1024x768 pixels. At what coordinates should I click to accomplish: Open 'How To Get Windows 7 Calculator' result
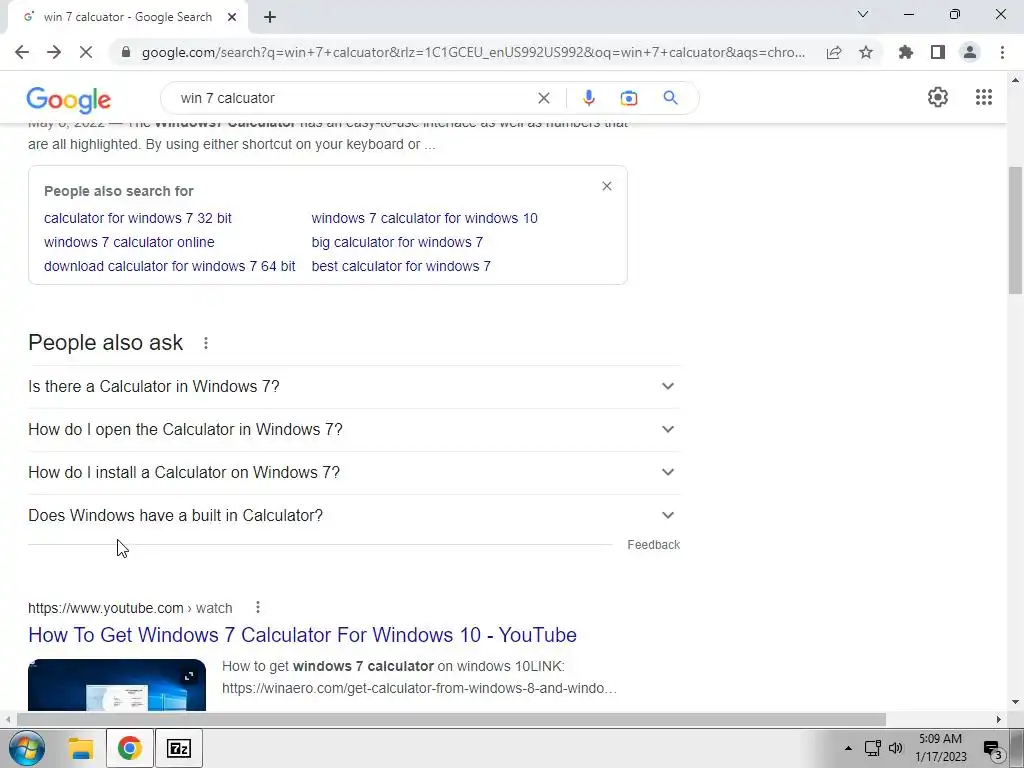302,635
